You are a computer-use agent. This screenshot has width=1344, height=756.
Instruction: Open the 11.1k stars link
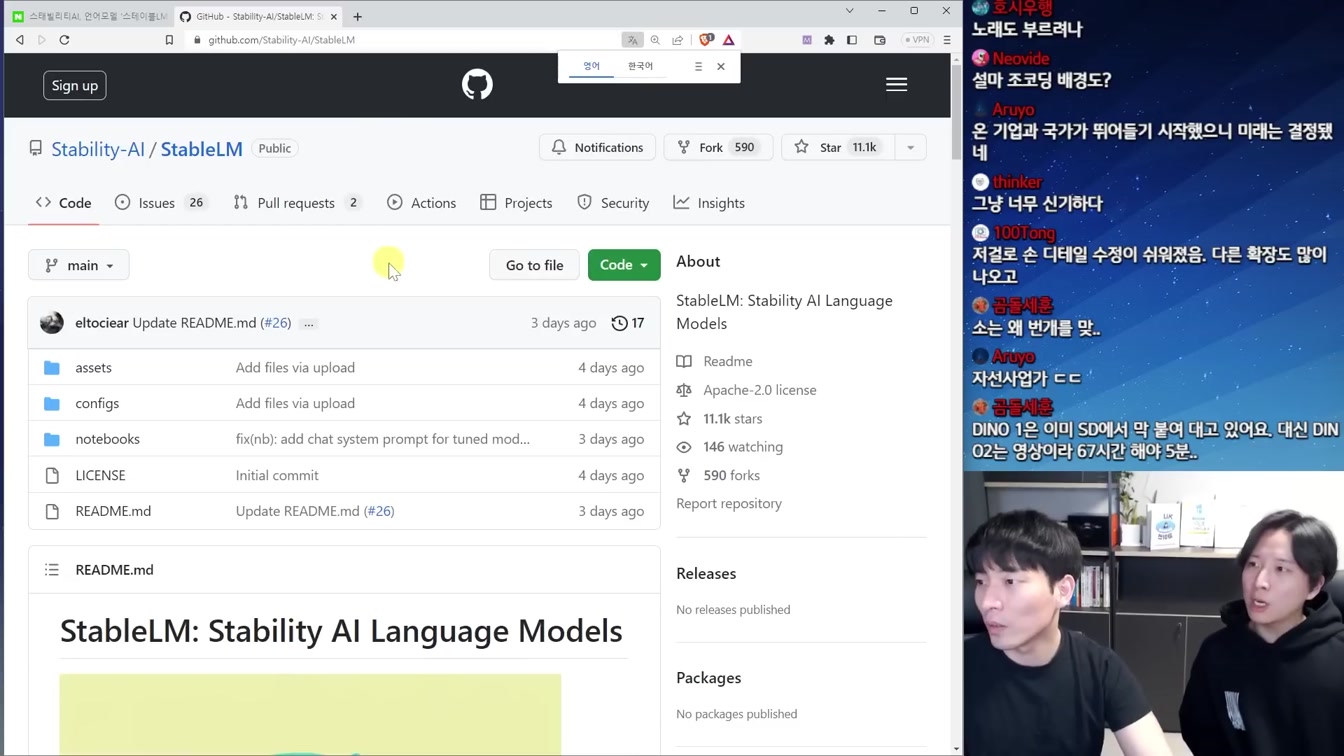pos(733,419)
